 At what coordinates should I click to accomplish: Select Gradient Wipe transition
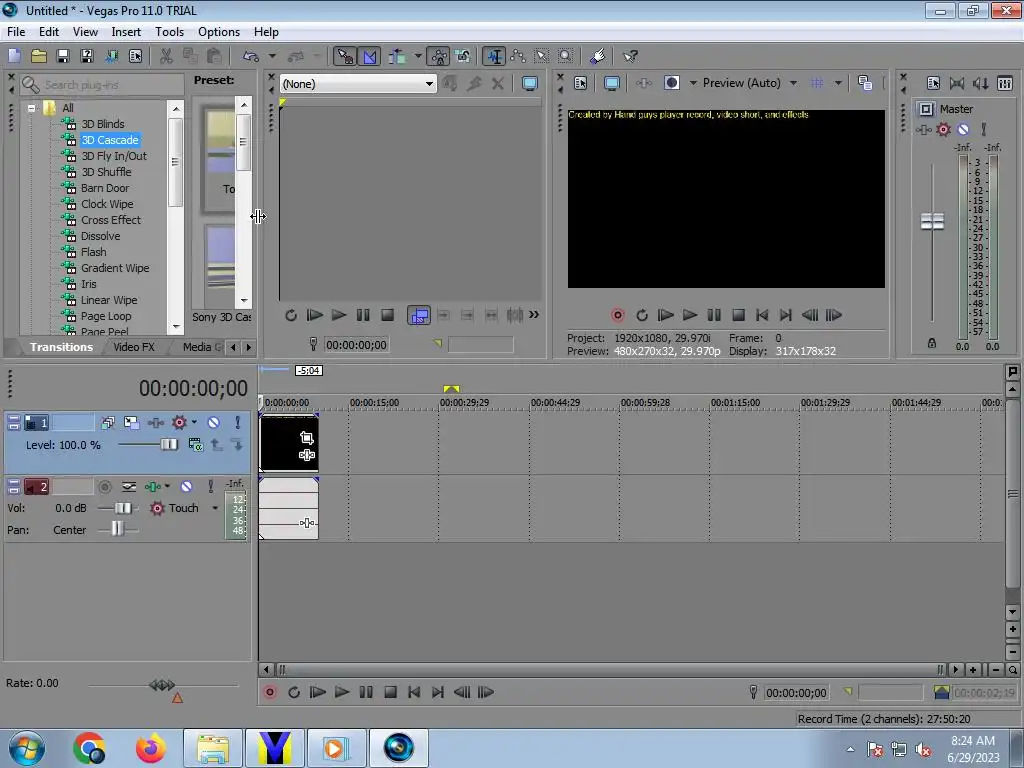point(115,268)
